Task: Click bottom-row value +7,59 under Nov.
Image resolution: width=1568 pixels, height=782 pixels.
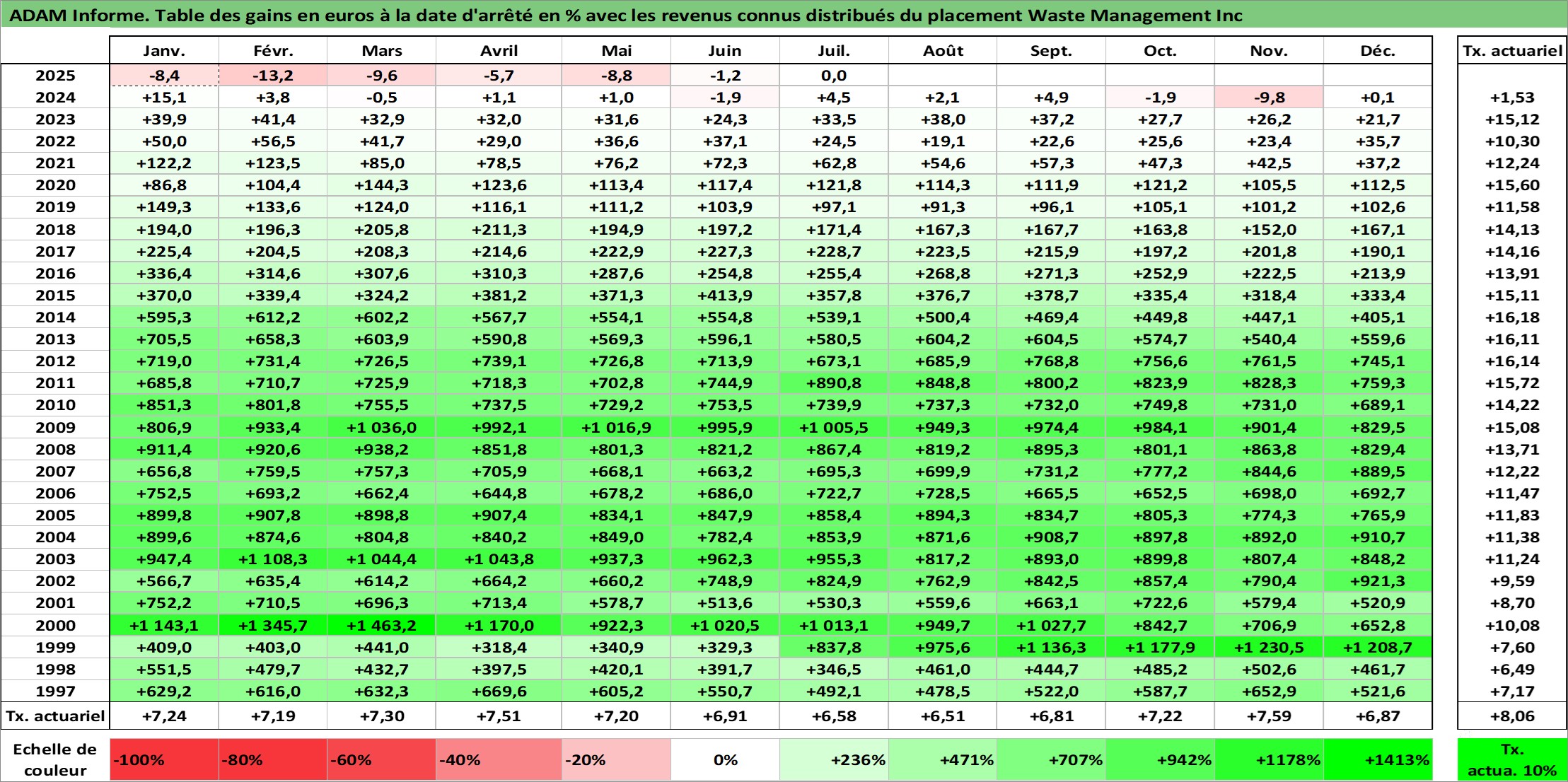Action: (1269, 716)
